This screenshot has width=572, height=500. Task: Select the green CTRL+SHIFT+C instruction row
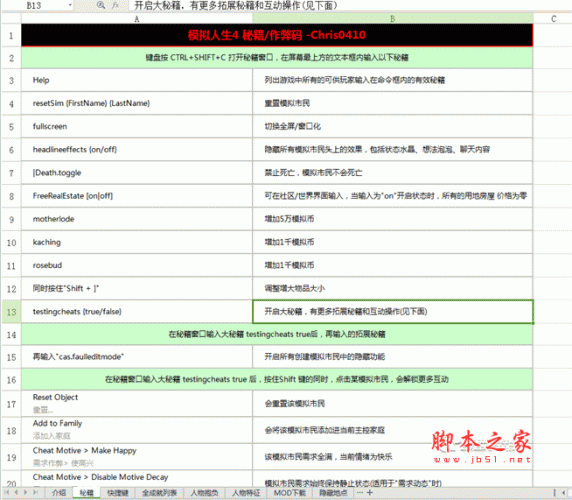[x=277, y=58]
